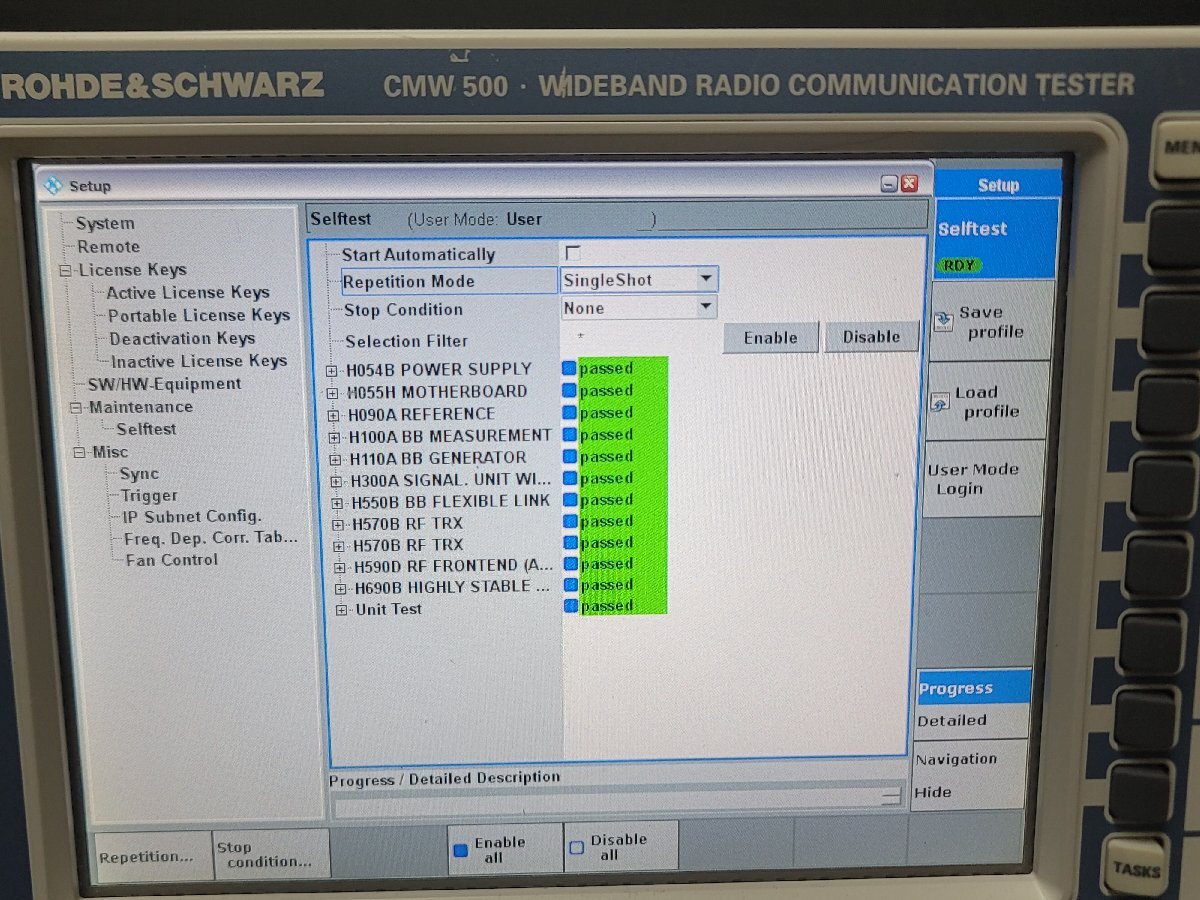1200x900 pixels.
Task: Close the Setup window
Action: pos(909,184)
